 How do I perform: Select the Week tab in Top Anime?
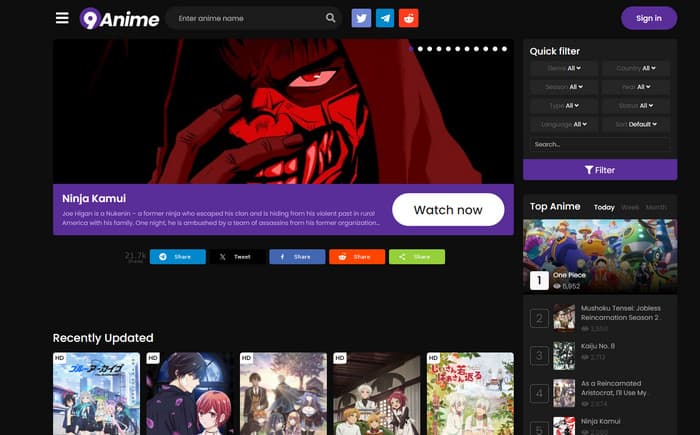pyautogui.click(x=630, y=207)
